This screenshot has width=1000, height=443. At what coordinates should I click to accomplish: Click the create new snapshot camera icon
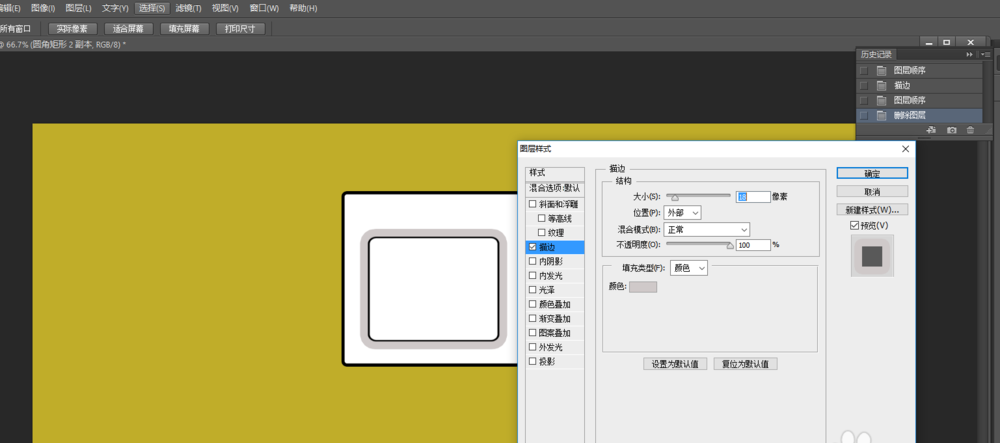(951, 131)
